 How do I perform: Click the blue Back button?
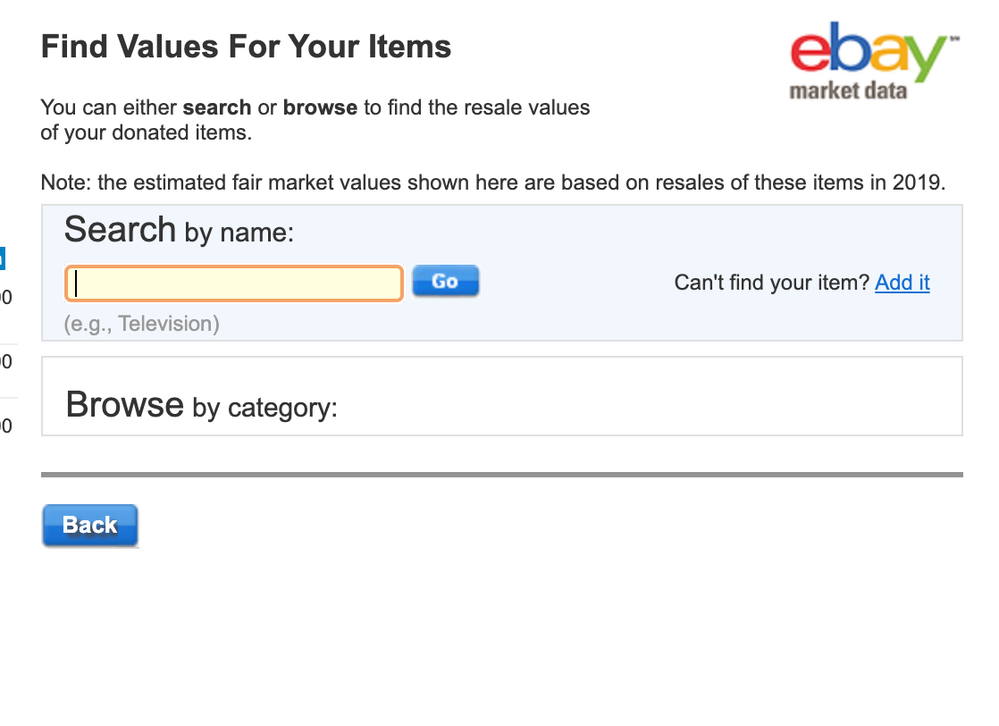point(90,525)
